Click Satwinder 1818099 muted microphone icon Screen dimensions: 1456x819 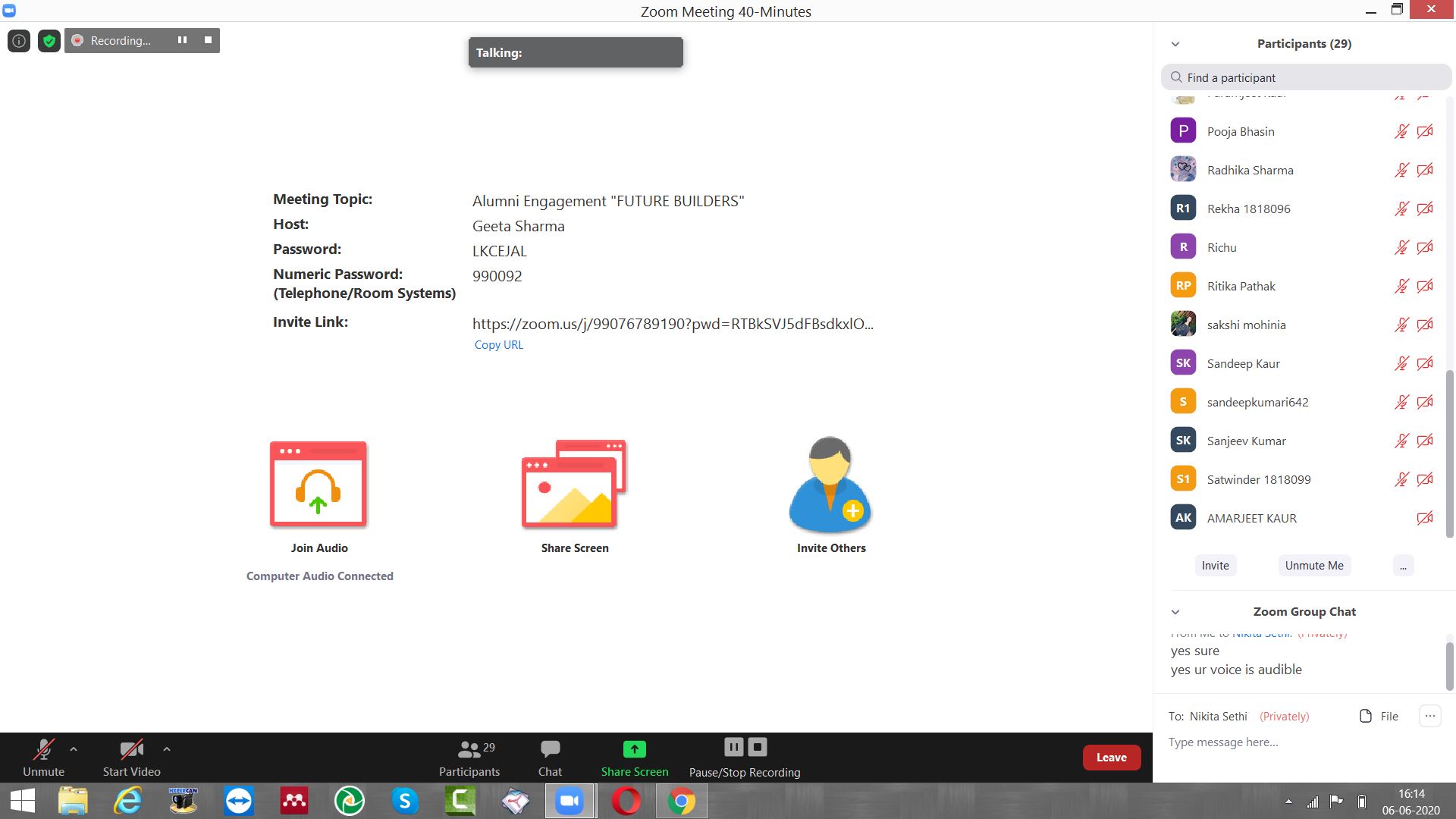pos(1401,479)
